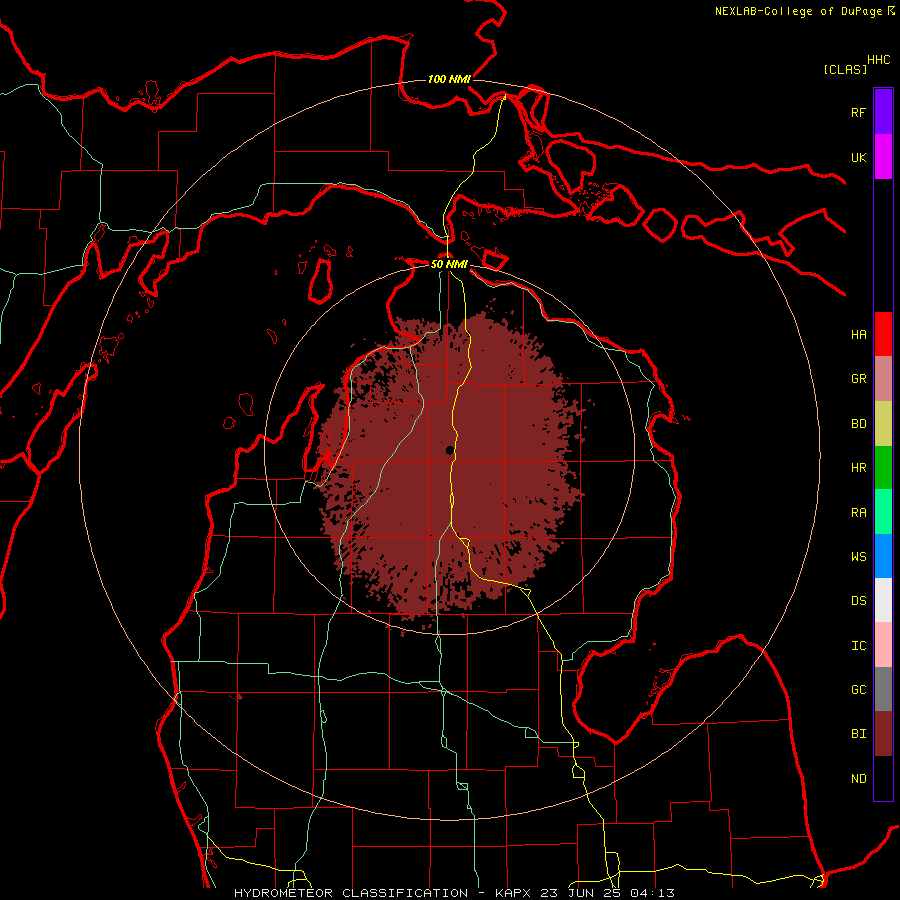Click the WS legend label
Image resolution: width=900 pixels, height=900 pixels.
(858, 556)
